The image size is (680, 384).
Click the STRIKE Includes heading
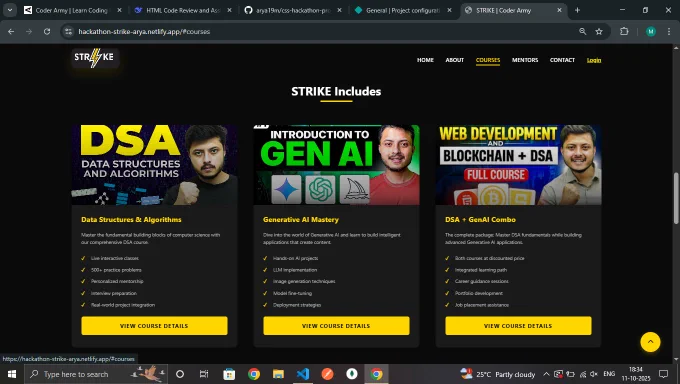click(336, 92)
